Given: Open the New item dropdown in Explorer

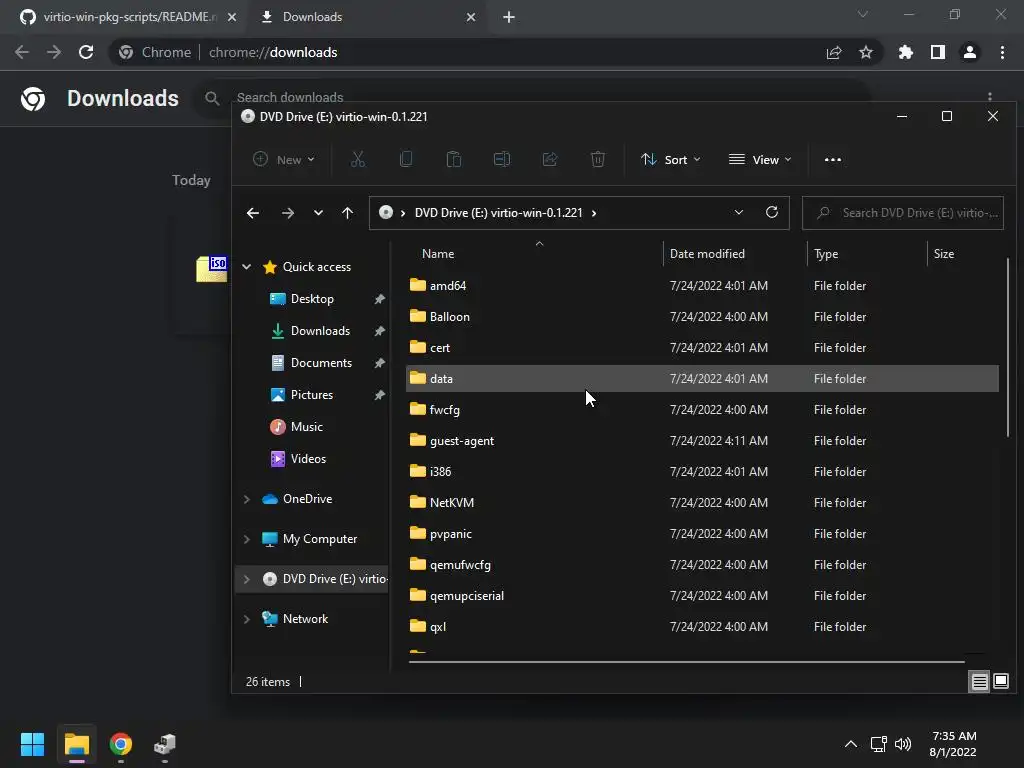Looking at the screenshot, I should point(284,159).
